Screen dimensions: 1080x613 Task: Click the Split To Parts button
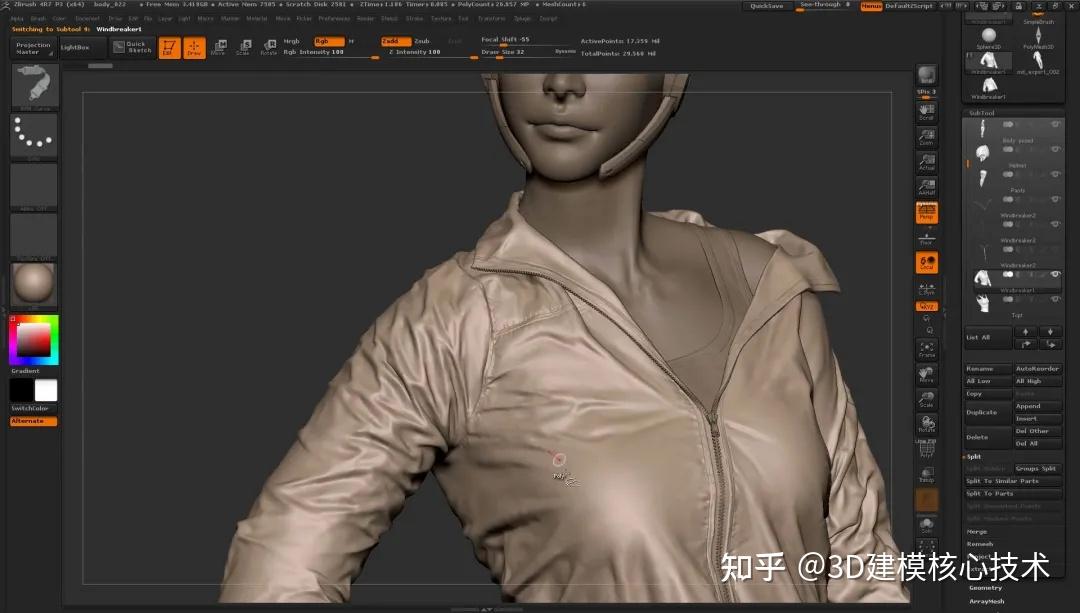point(1012,494)
